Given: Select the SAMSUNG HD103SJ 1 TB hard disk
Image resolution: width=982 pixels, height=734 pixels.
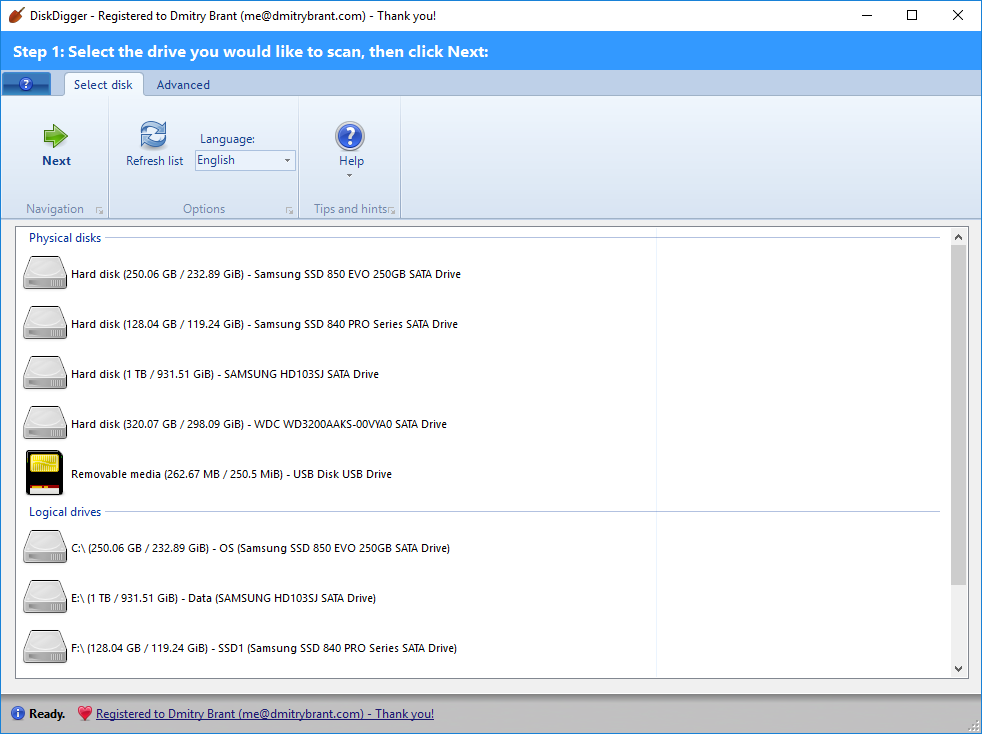Looking at the screenshot, I should [224, 374].
